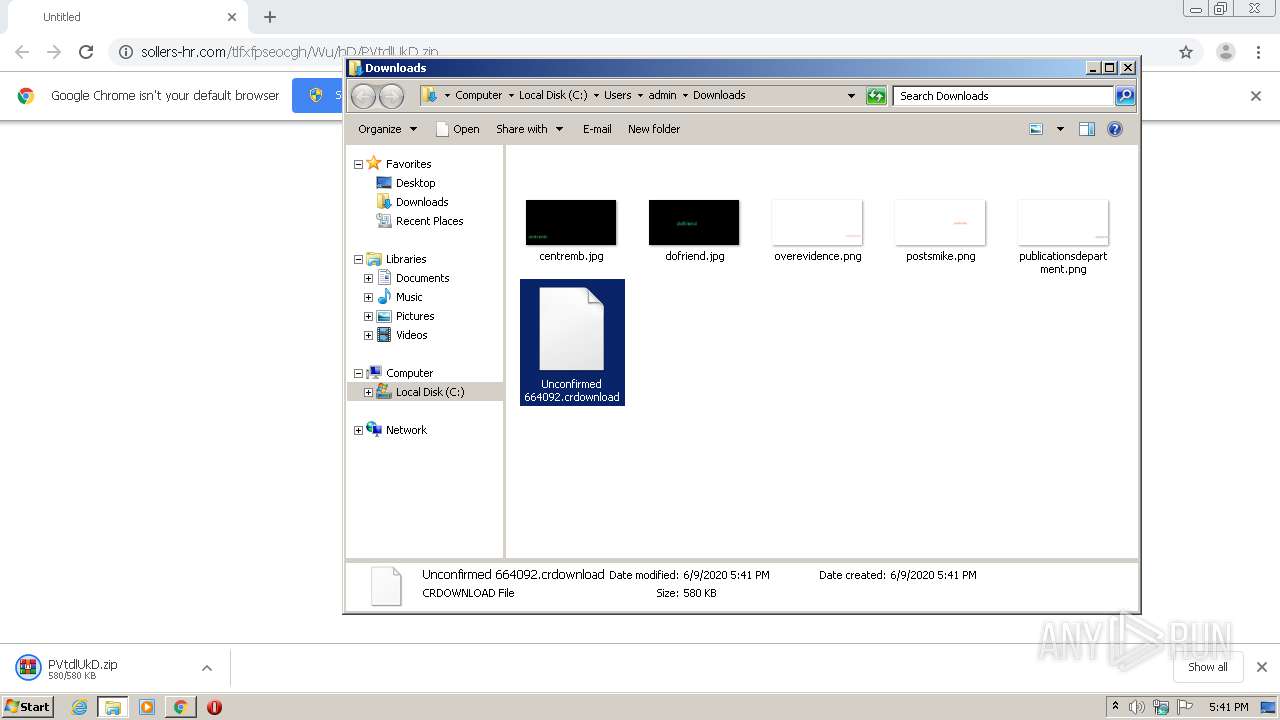The image size is (1280, 720).
Task: Click Windows Explorer taskbar icon
Action: click(x=113, y=707)
